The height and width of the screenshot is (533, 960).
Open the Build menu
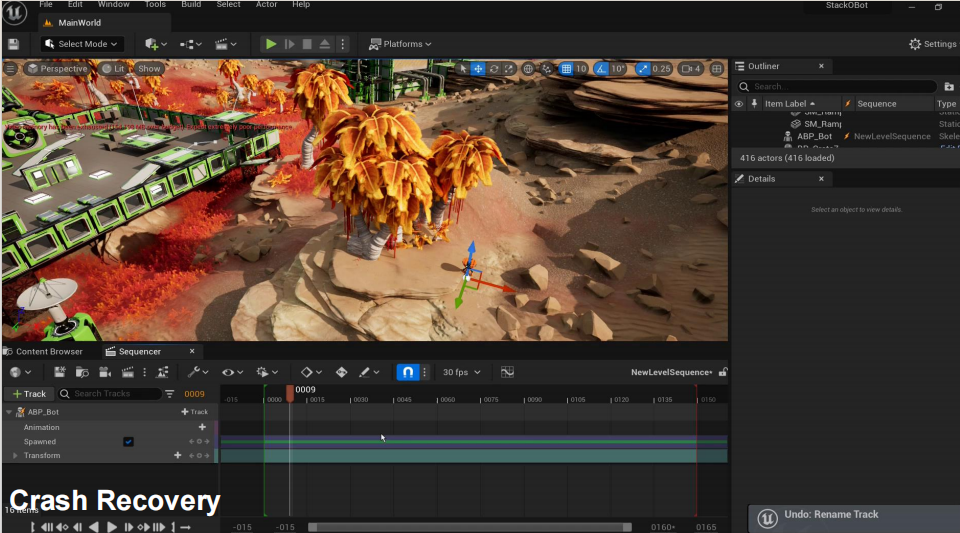(191, 5)
